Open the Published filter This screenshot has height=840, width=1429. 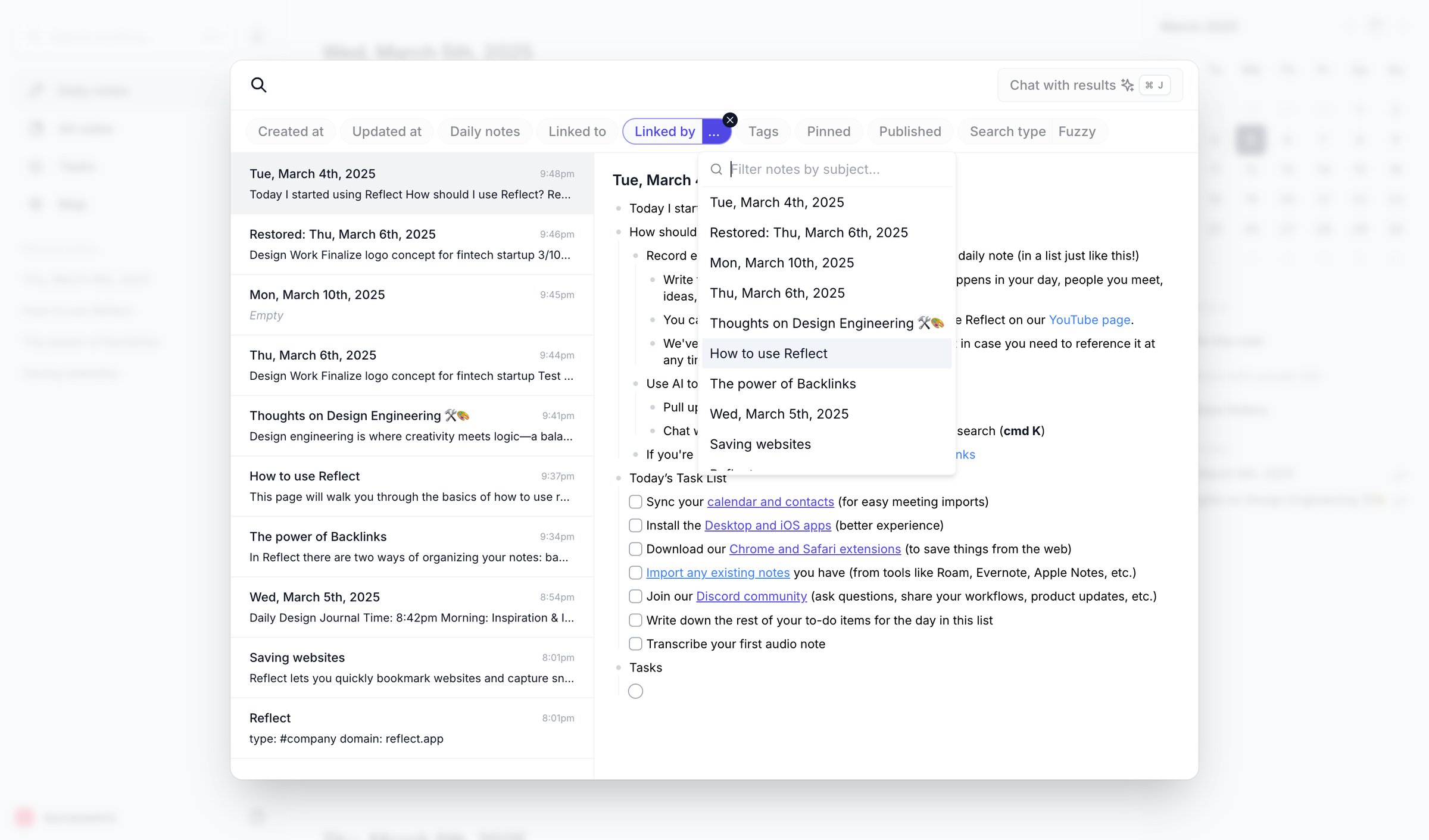point(910,132)
